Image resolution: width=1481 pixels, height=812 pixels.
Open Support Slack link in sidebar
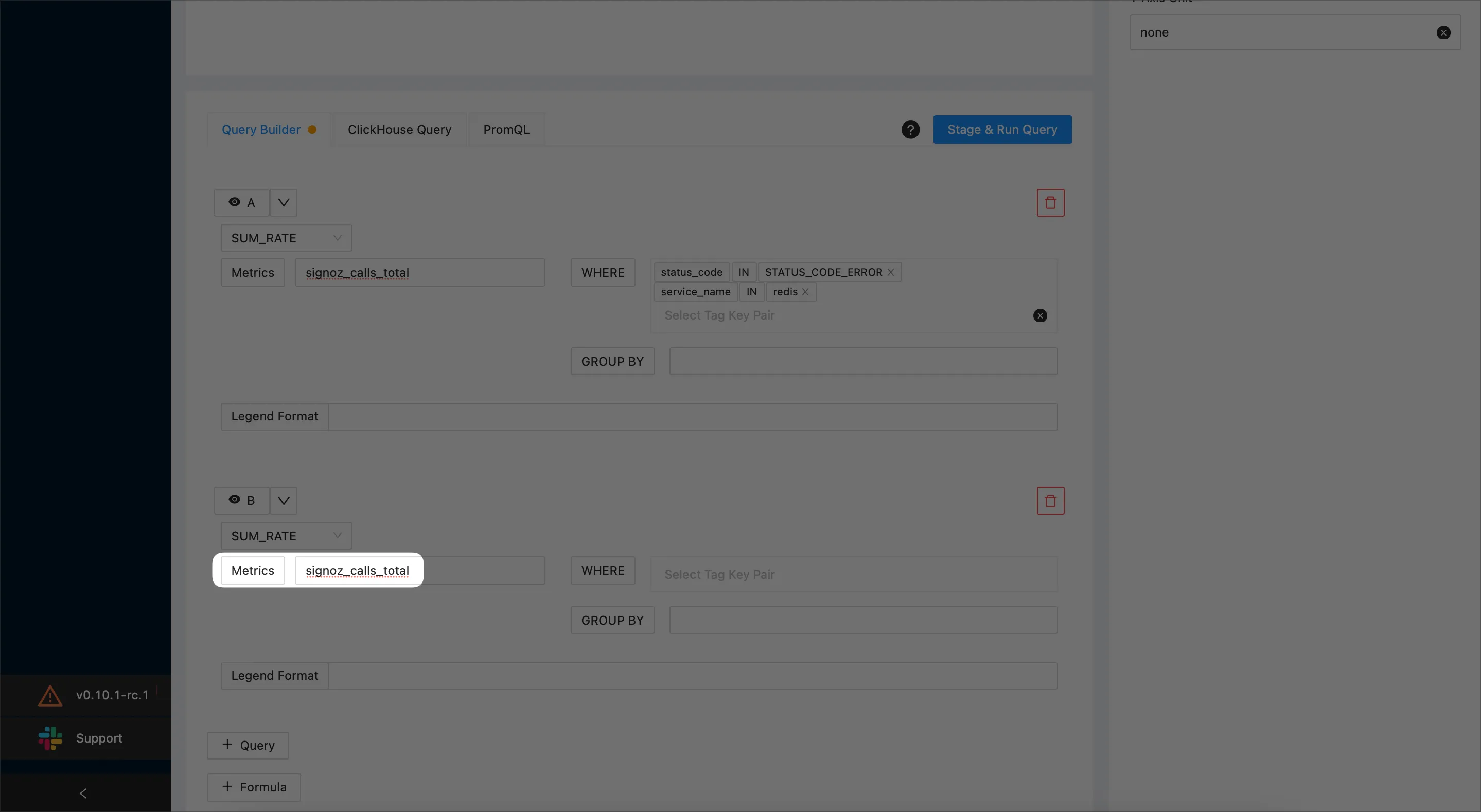[x=85, y=738]
